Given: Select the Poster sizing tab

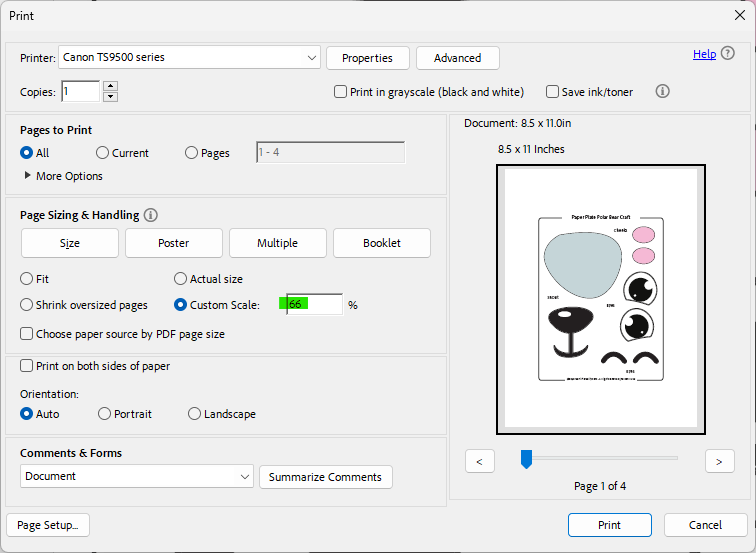Looking at the screenshot, I should pos(173,243).
